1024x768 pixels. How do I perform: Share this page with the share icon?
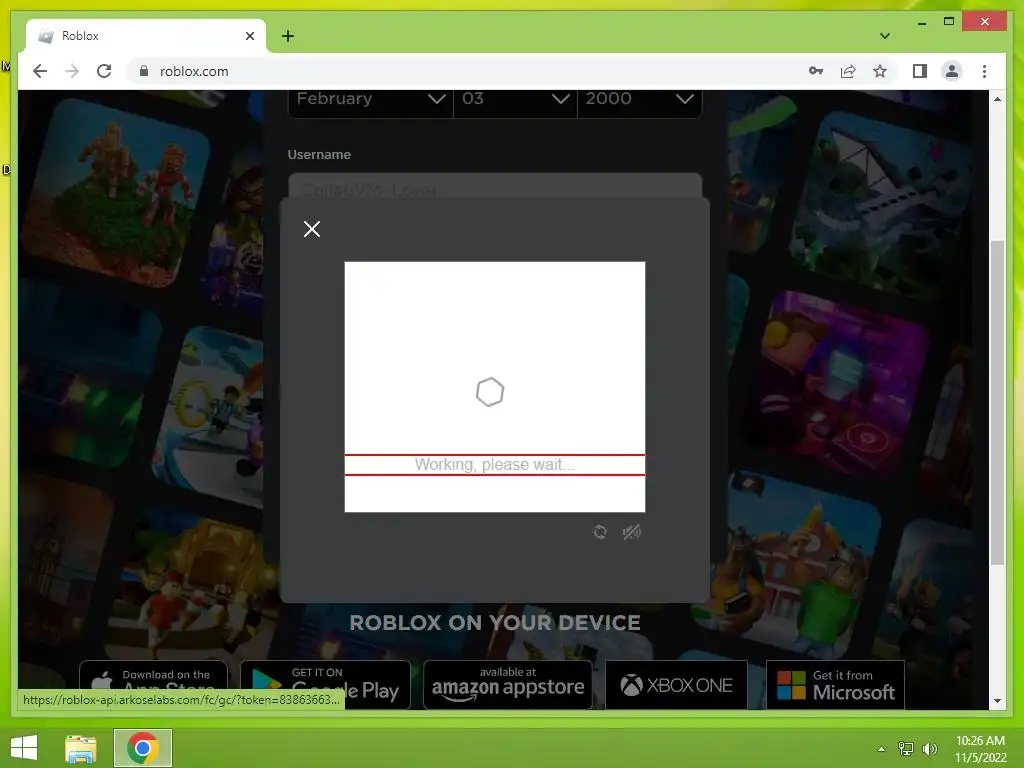(x=848, y=71)
